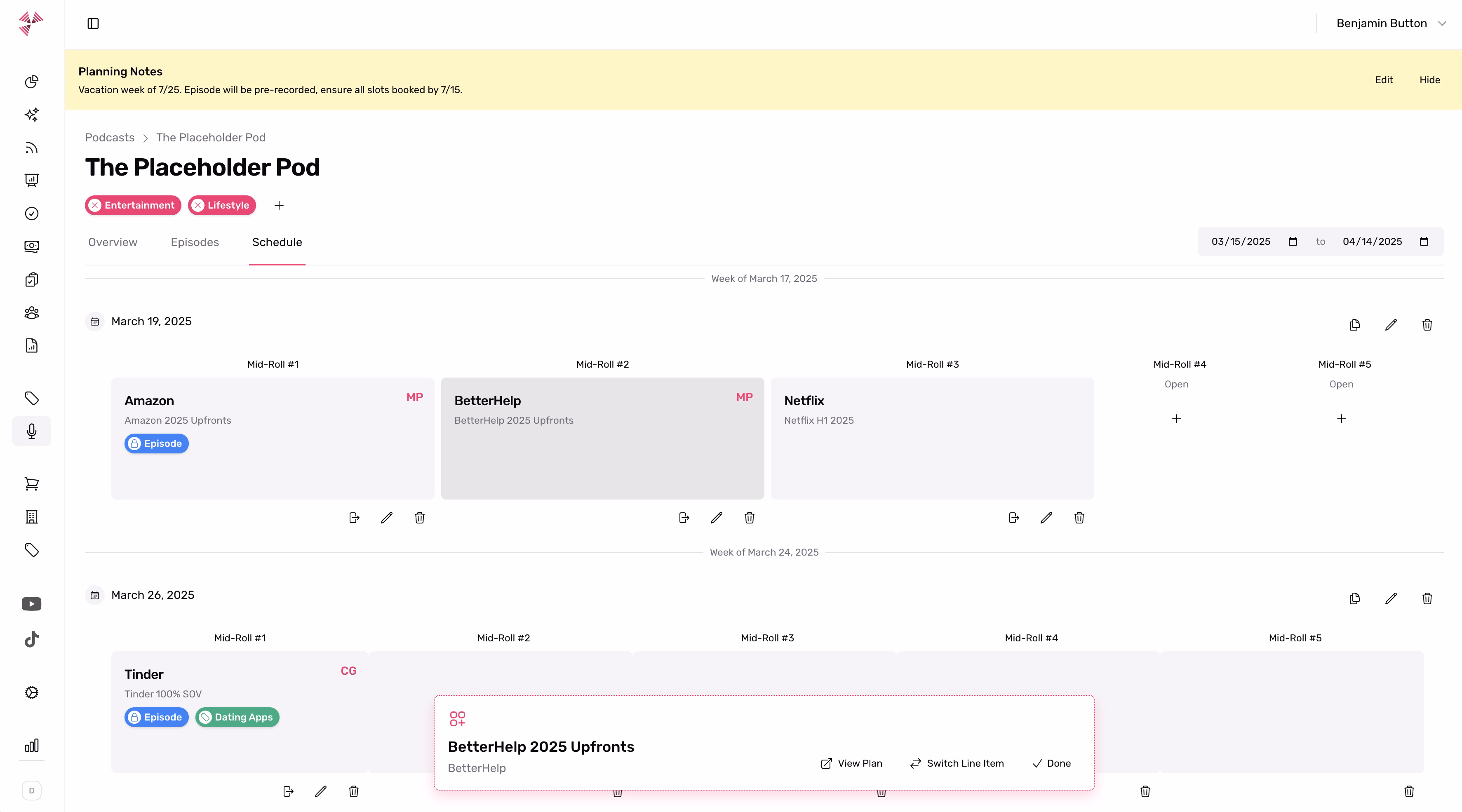This screenshot has height=812, width=1462.
Task: Hide the Planning Notes banner
Action: click(1430, 80)
